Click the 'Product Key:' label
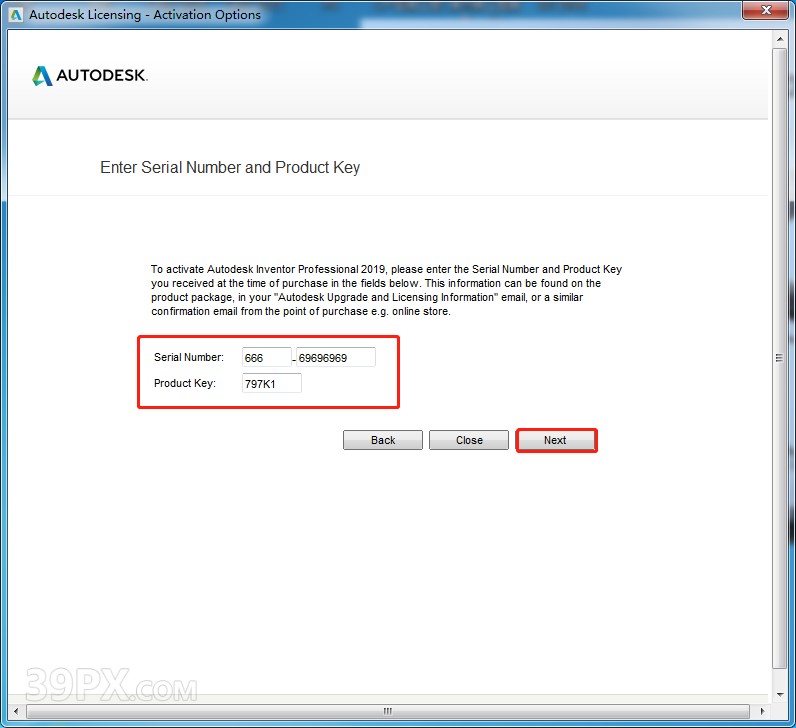Image resolution: width=796 pixels, height=728 pixels. (185, 383)
